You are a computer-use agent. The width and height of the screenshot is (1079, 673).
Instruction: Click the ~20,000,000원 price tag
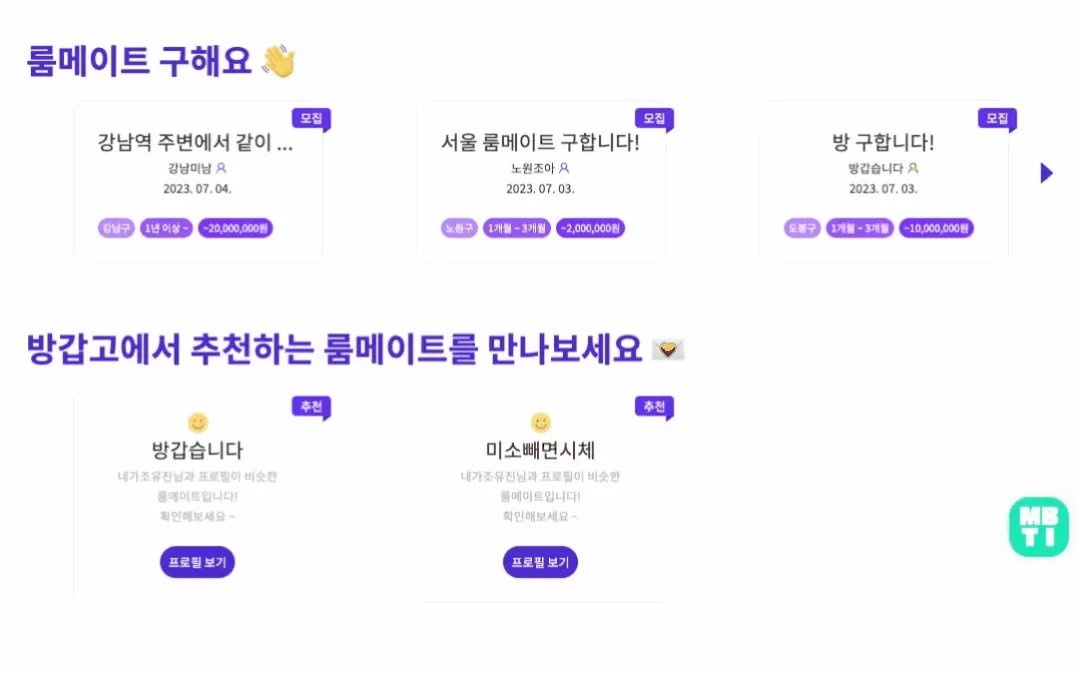pos(236,228)
